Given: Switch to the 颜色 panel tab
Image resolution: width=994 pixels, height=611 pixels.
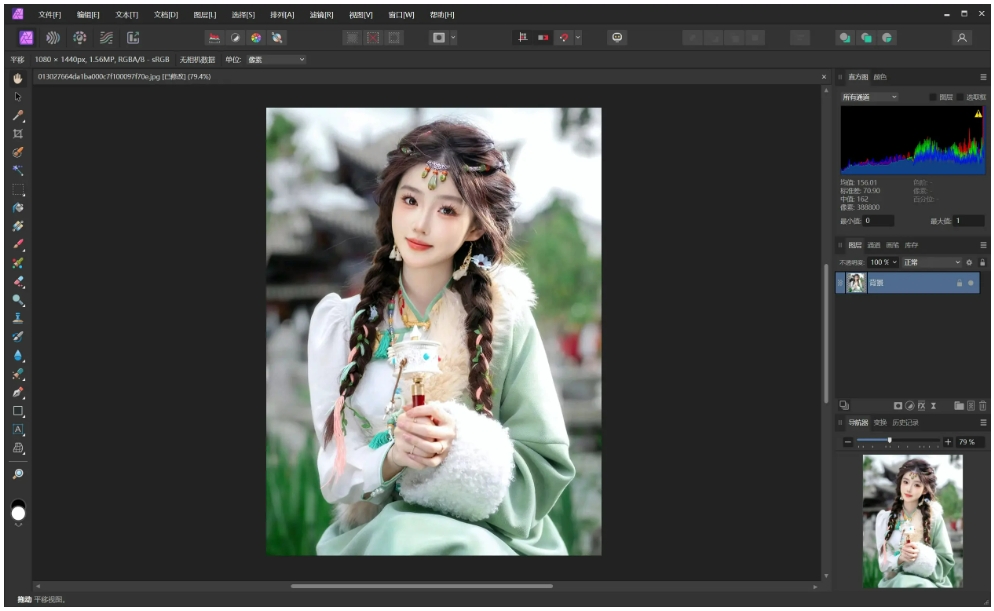Looking at the screenshot, I should tap(880, 77).
